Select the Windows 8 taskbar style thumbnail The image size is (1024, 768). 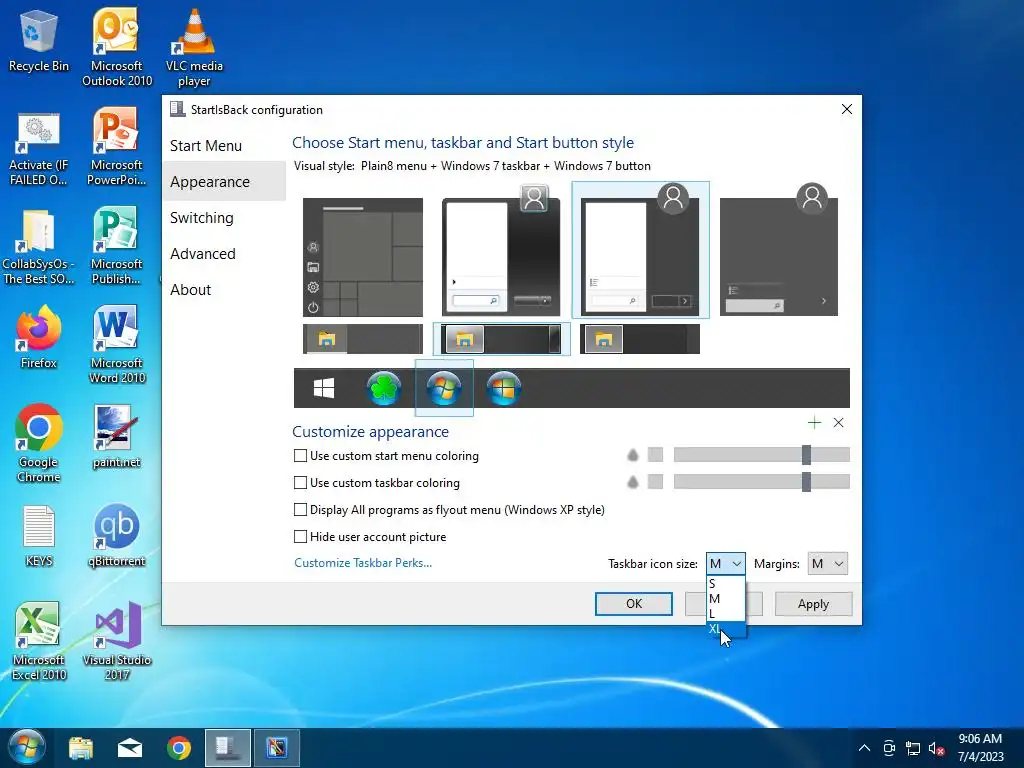(x=639, y=339)
